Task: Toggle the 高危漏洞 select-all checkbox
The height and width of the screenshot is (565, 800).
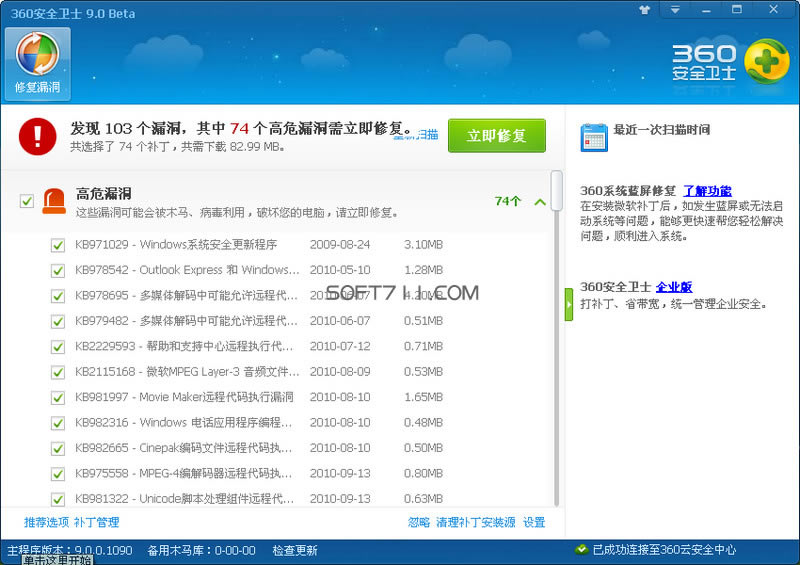Action: [27, 201]
